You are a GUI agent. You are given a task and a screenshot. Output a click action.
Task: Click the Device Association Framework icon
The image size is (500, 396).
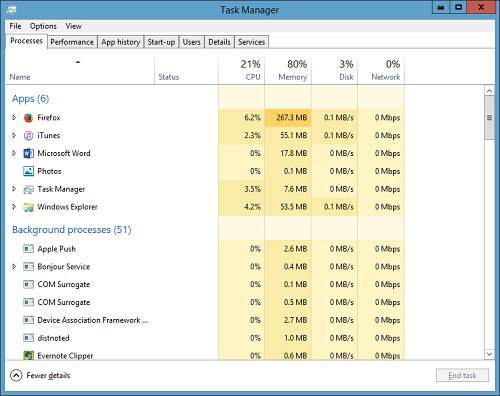(28, 320)
